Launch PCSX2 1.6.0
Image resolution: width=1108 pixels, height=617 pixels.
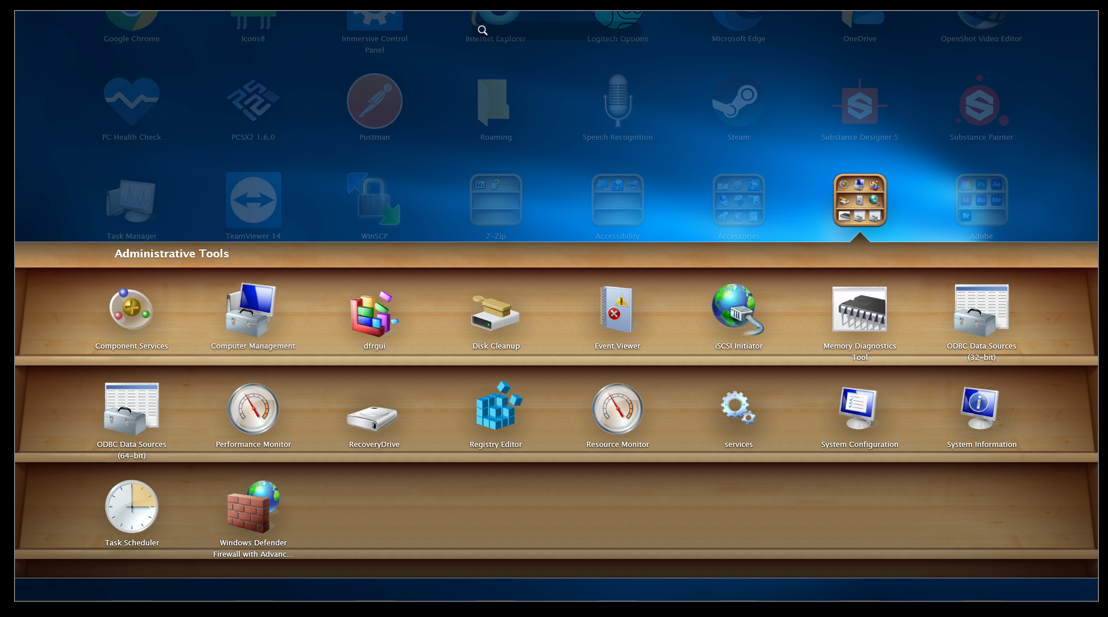coord(253,102)
